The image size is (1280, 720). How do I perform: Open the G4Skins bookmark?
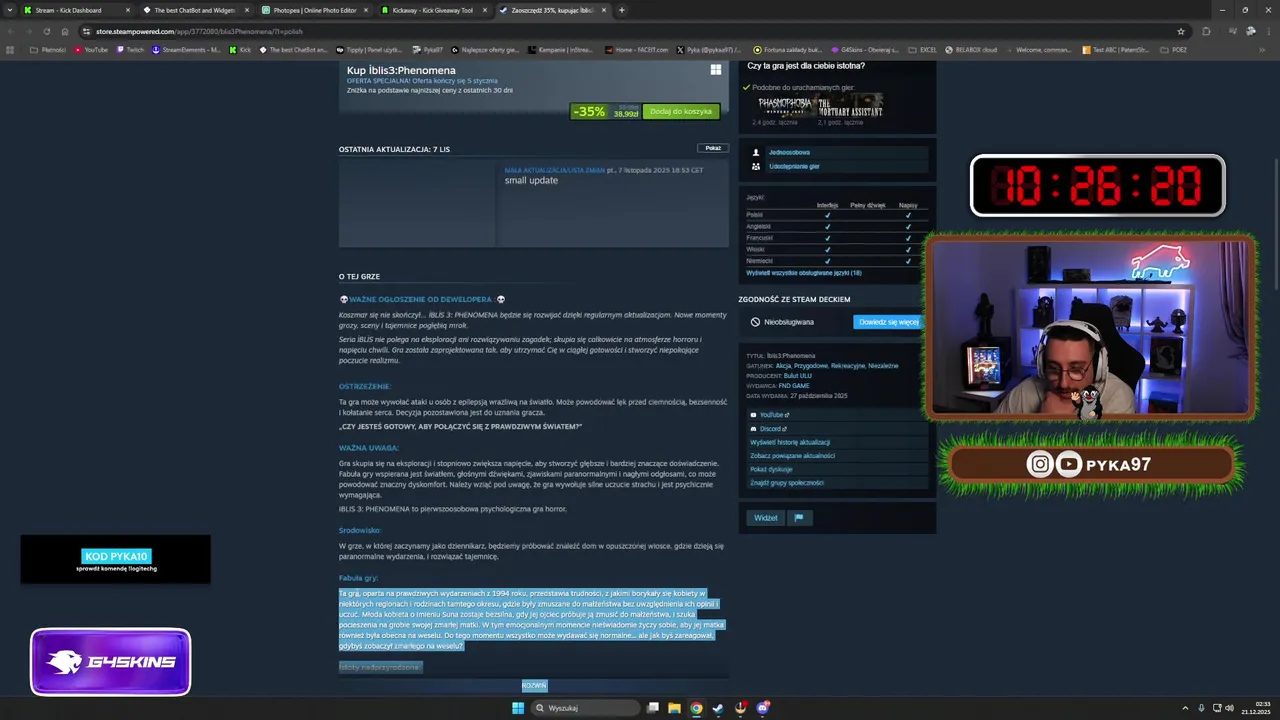tap(865, 50)
